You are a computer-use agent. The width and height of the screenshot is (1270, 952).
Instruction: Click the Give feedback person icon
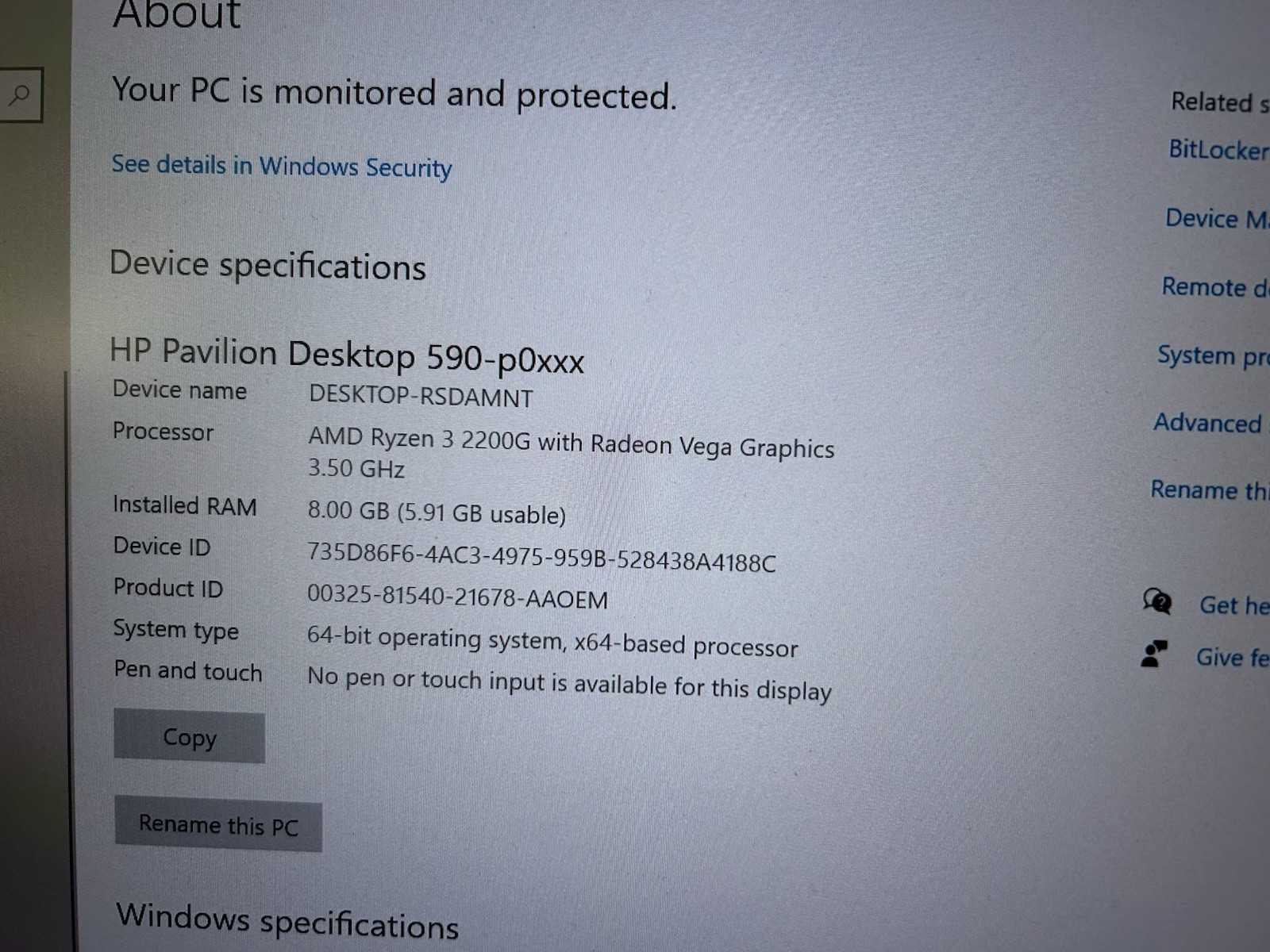click(1154, 654)
